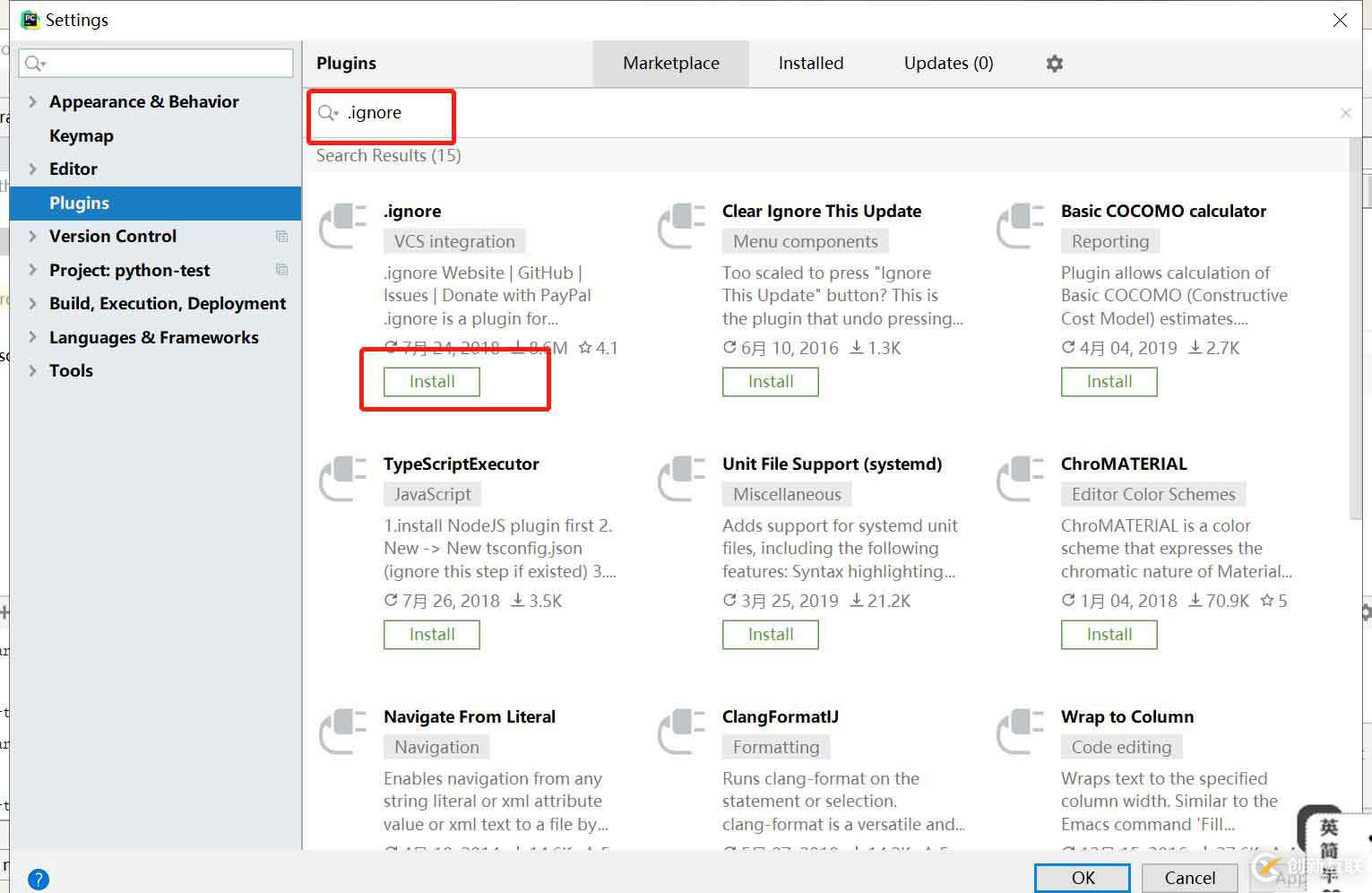Screen dimensions: 1372x893
Task: Confirm settings with the OK button
Action: click(x=1083, y=878)
